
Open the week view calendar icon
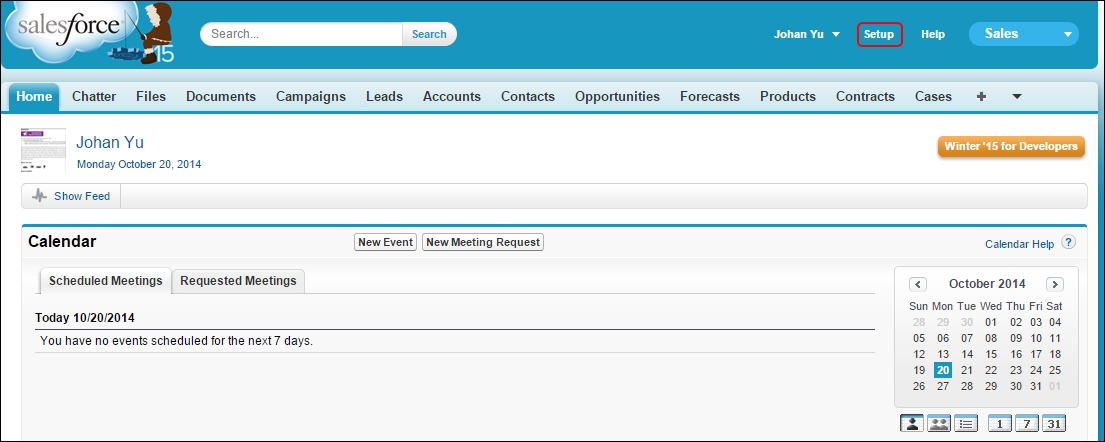tap(1026, 423)
